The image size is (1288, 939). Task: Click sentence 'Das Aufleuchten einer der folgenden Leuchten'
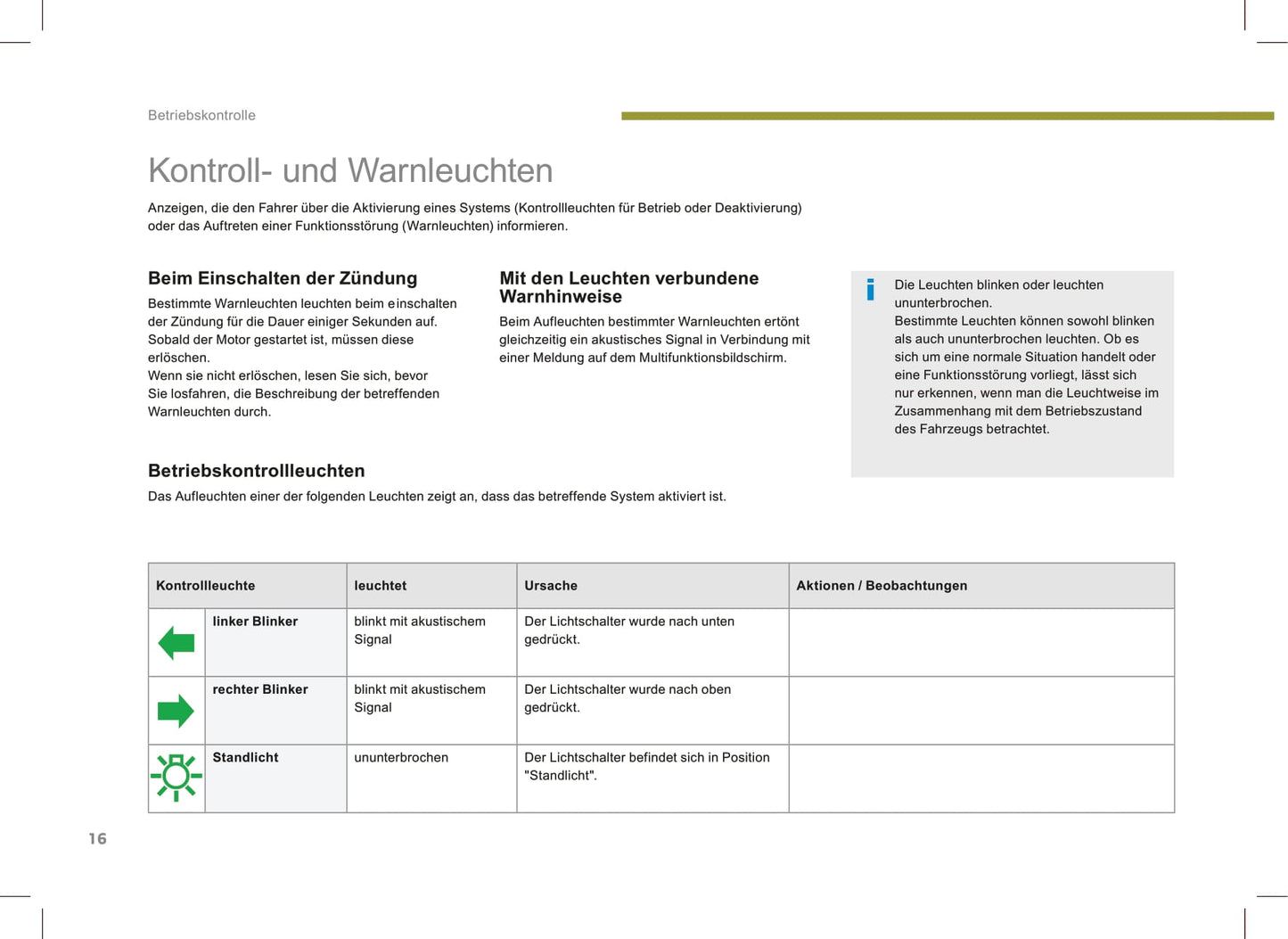click(437, 496)
